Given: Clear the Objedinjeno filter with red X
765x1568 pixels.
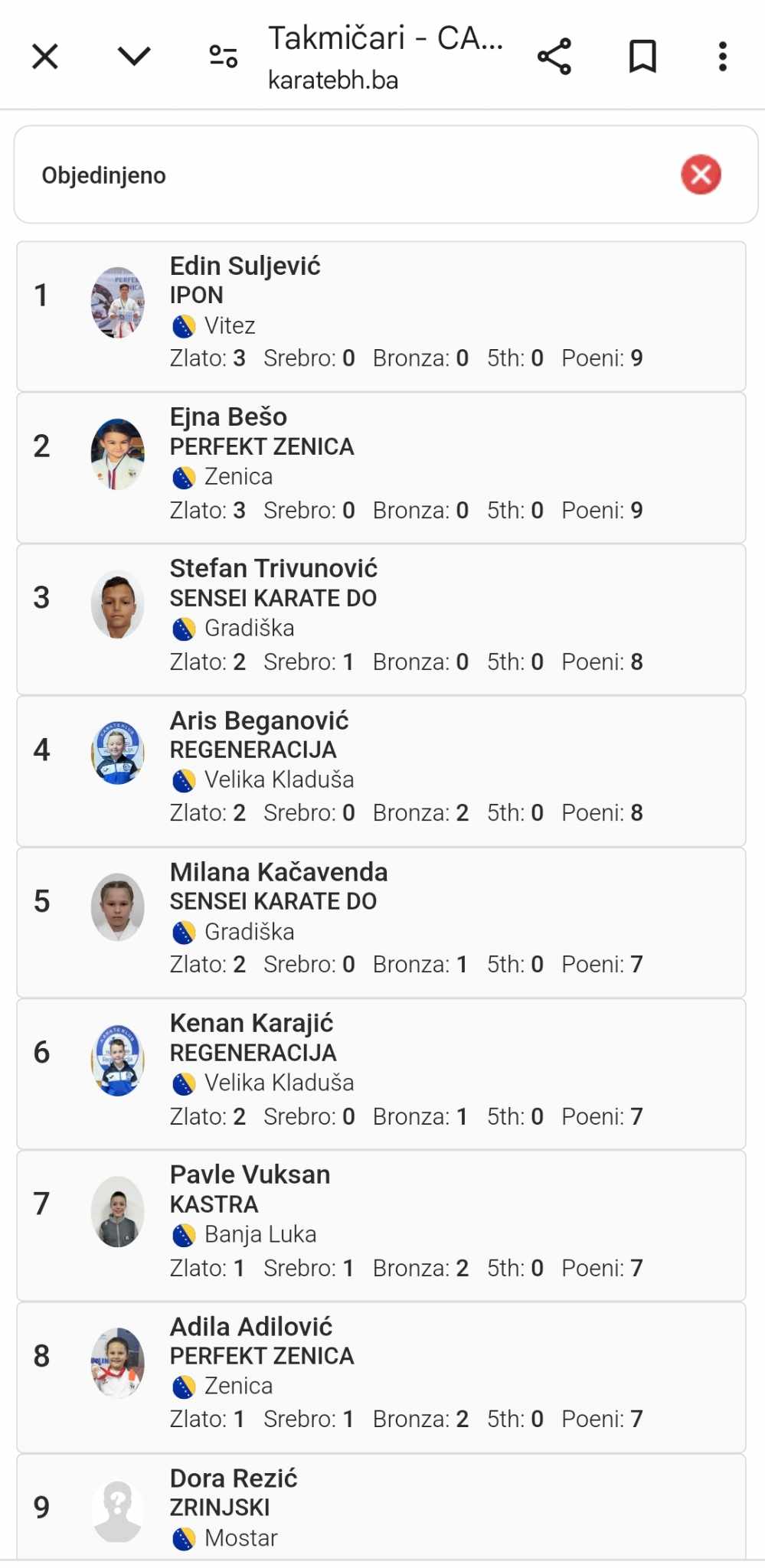Looking at the screenshot, I should (x=701, y=175).
